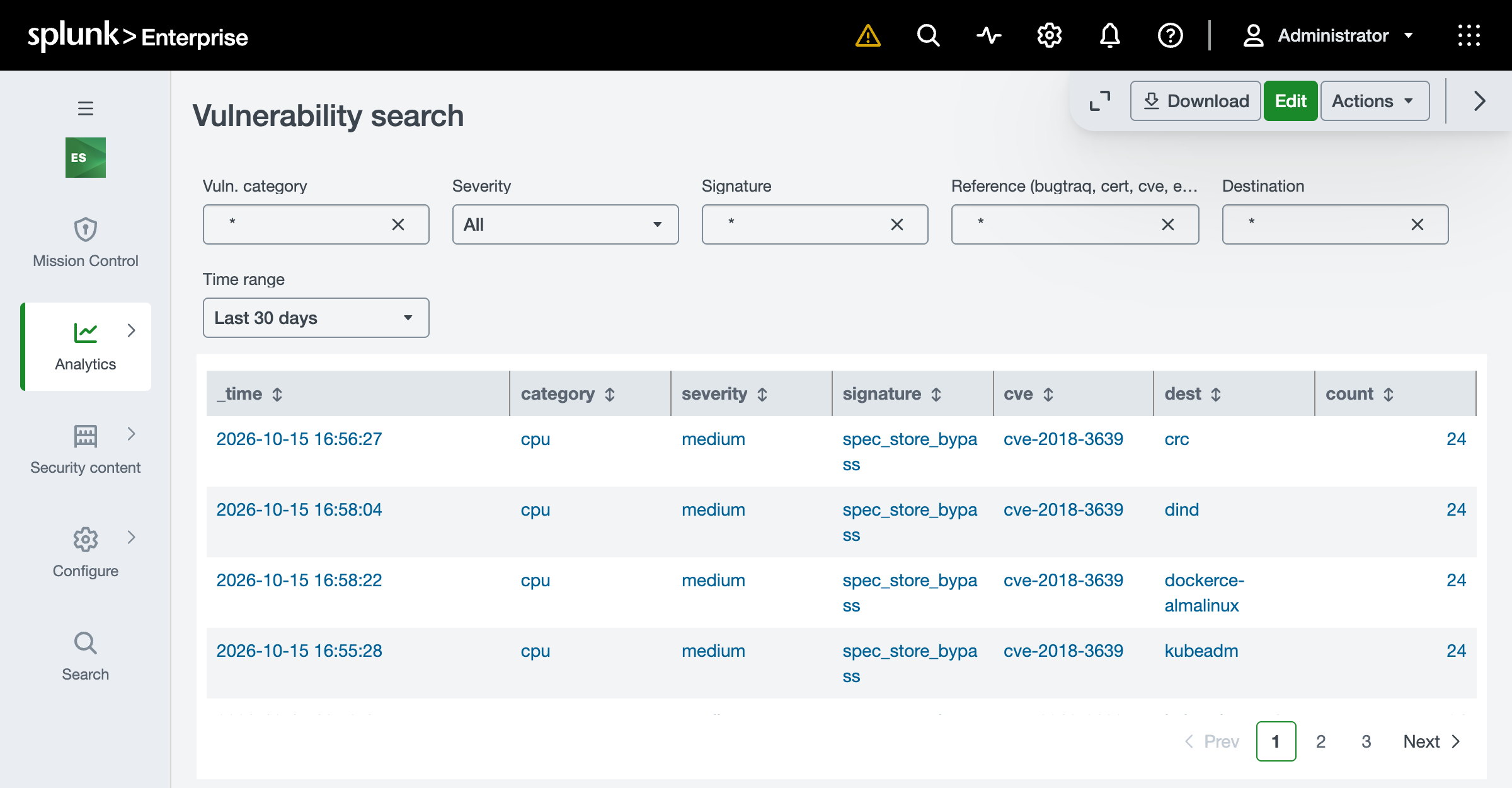Image resolution: width=1512 pixels, height=788 pixels.
Task: Enter full screen mode icon
Action: point(1100,101)
